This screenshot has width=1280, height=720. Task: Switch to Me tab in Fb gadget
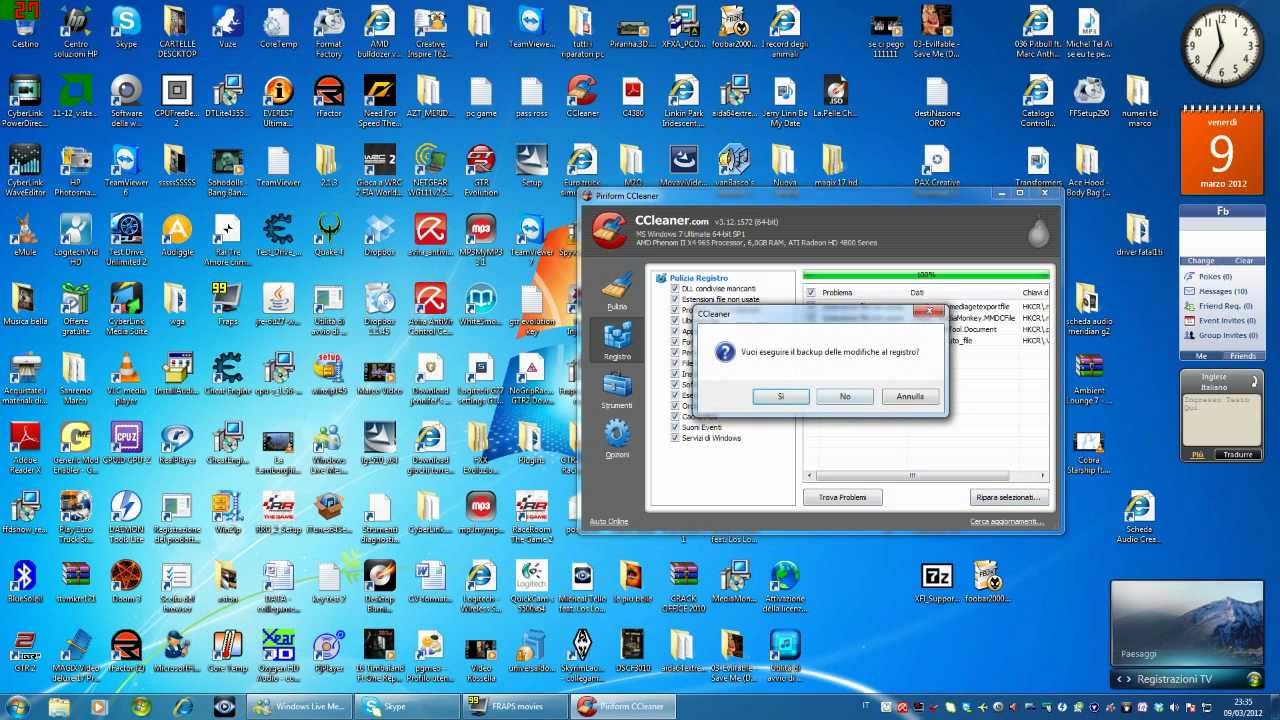(x=1201, y=356)
